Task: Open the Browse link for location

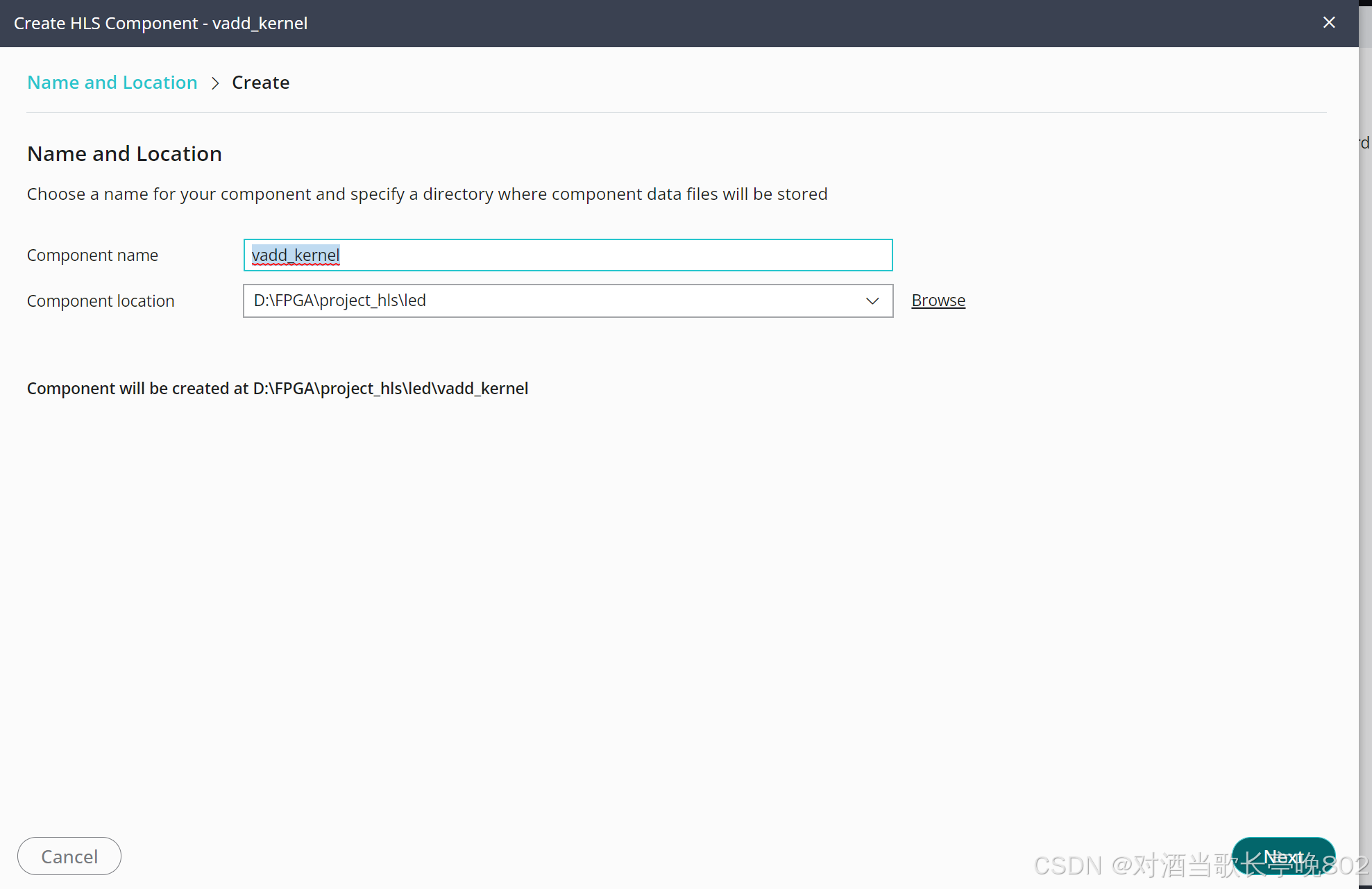Action: tap(938, 300)
